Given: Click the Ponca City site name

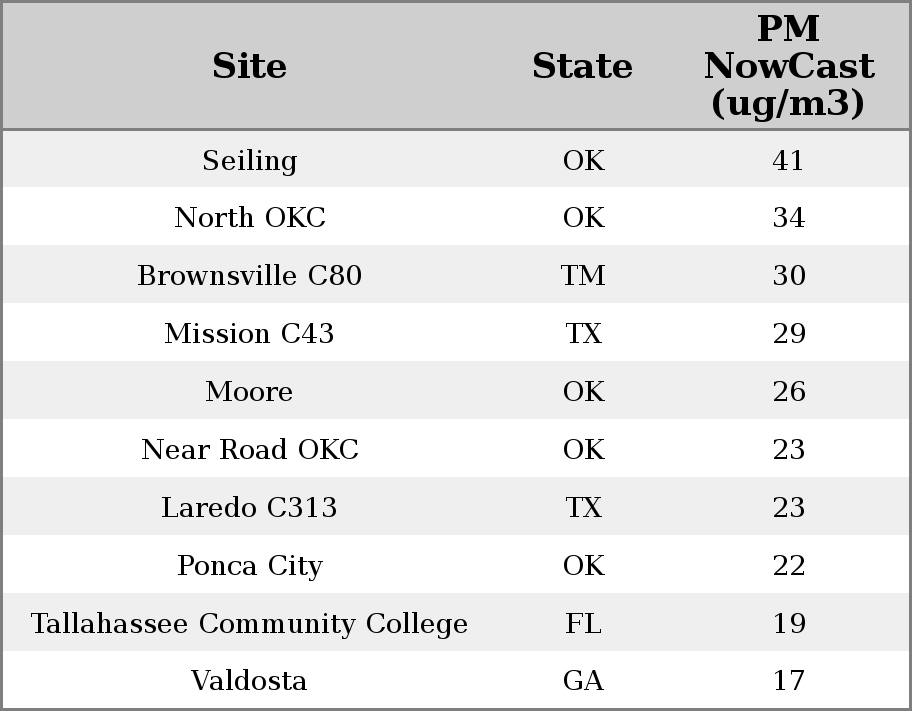Looking at the screenshot, I should pyautogui.click(x=249, y=566).
